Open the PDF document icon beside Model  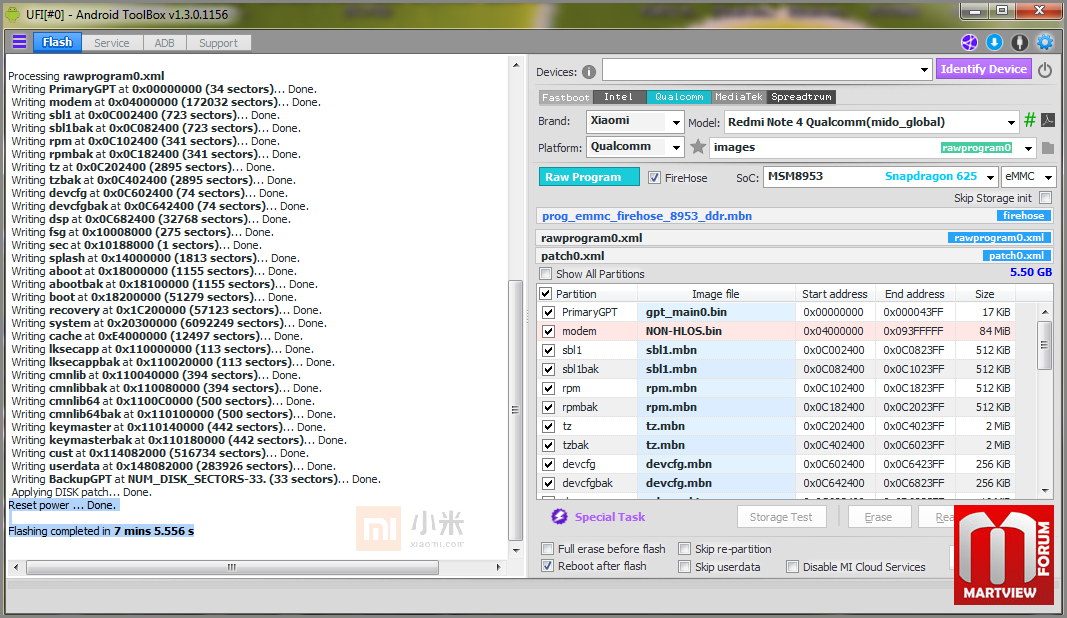(x=1047, y=121)
